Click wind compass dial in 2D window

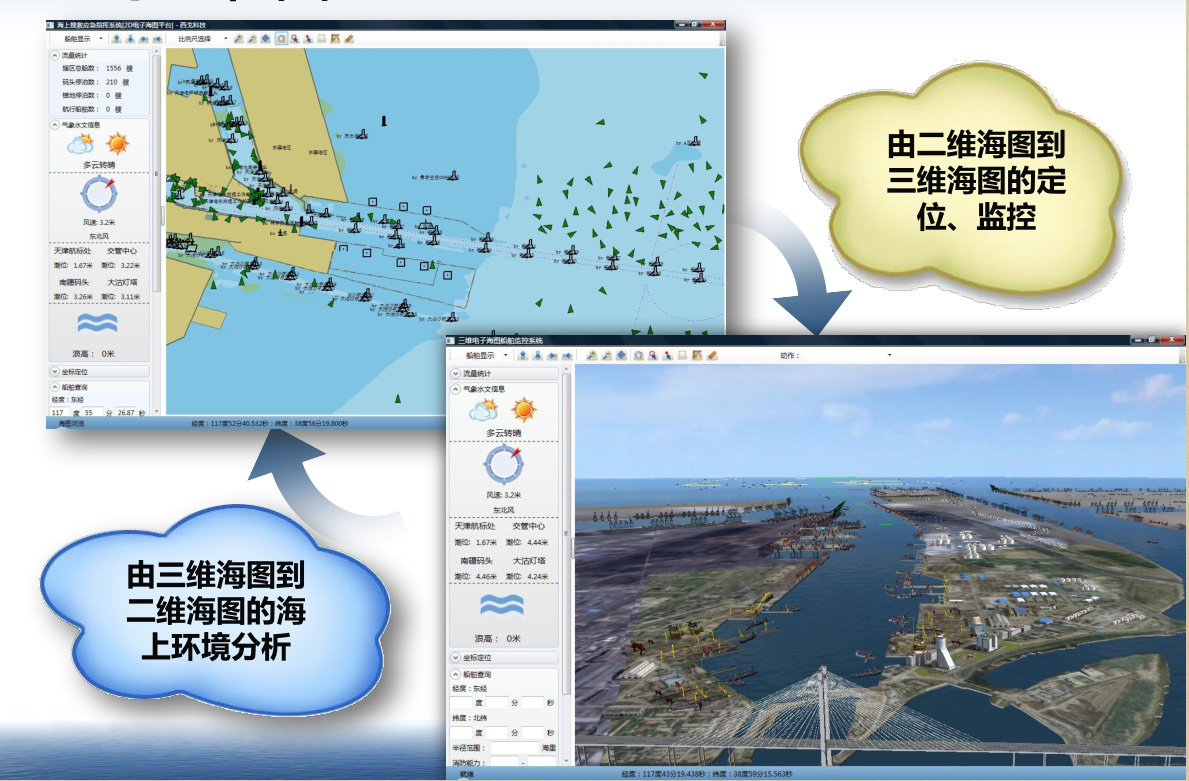point(99,194)
